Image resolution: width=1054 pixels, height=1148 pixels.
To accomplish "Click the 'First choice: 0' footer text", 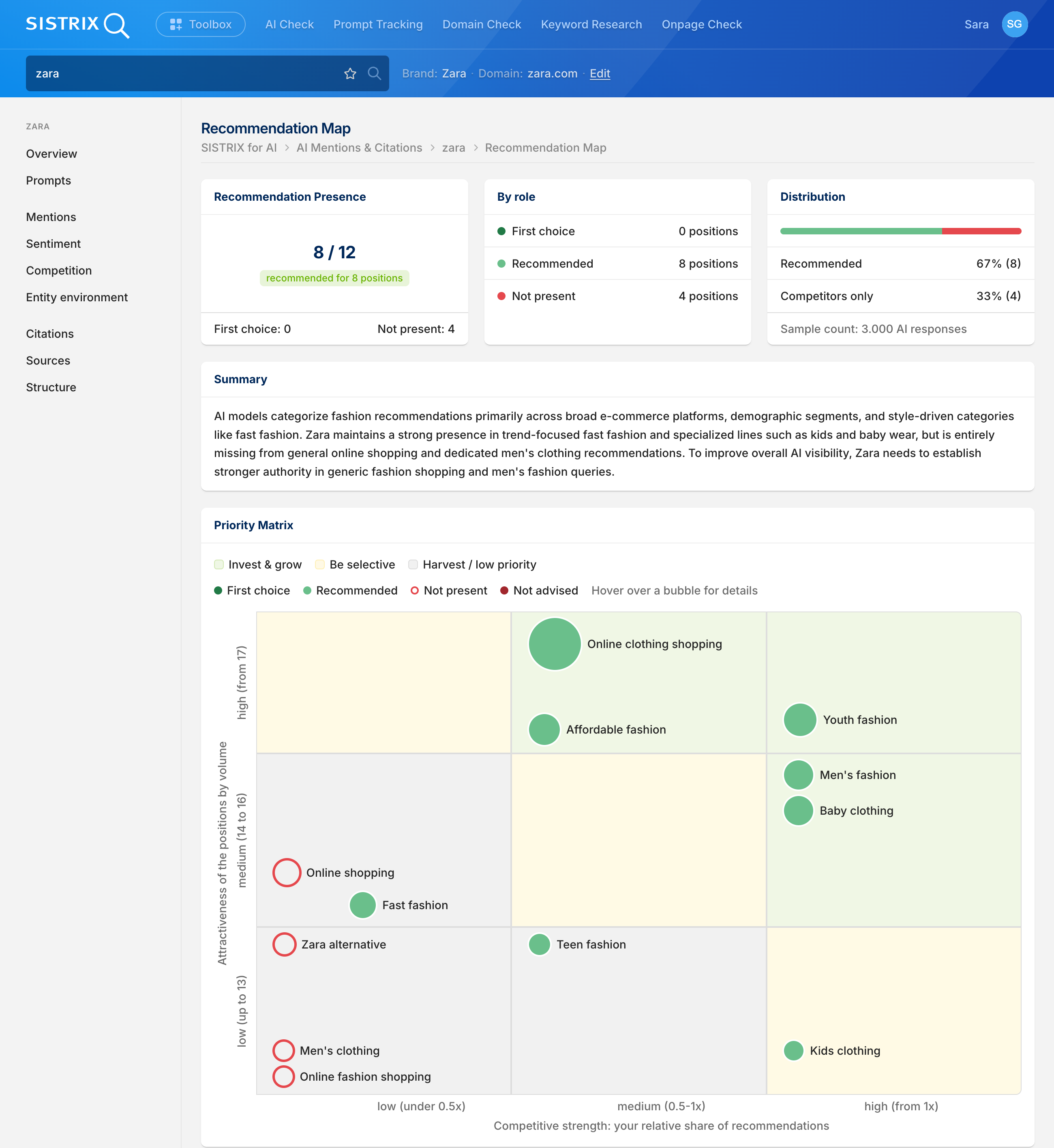I will [252, 329].
